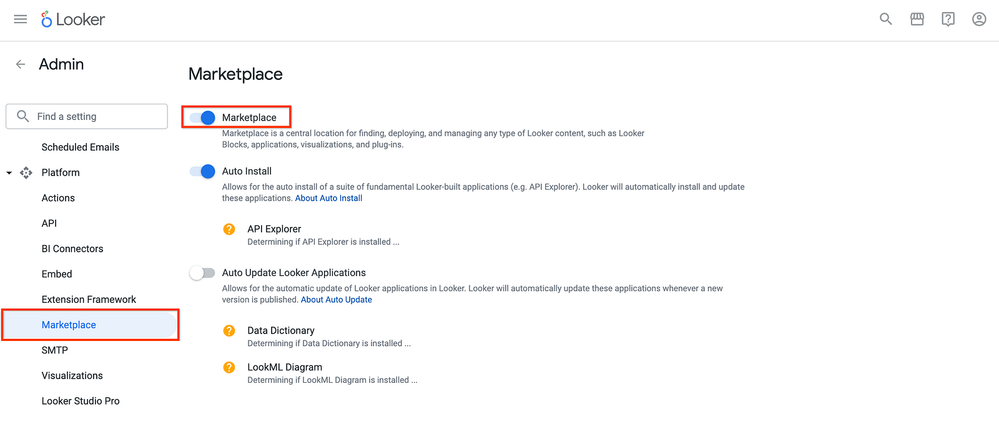This screenshot has height=421, width=999.
Task: Open the user account icon
Action: click(x=979, y=19)
